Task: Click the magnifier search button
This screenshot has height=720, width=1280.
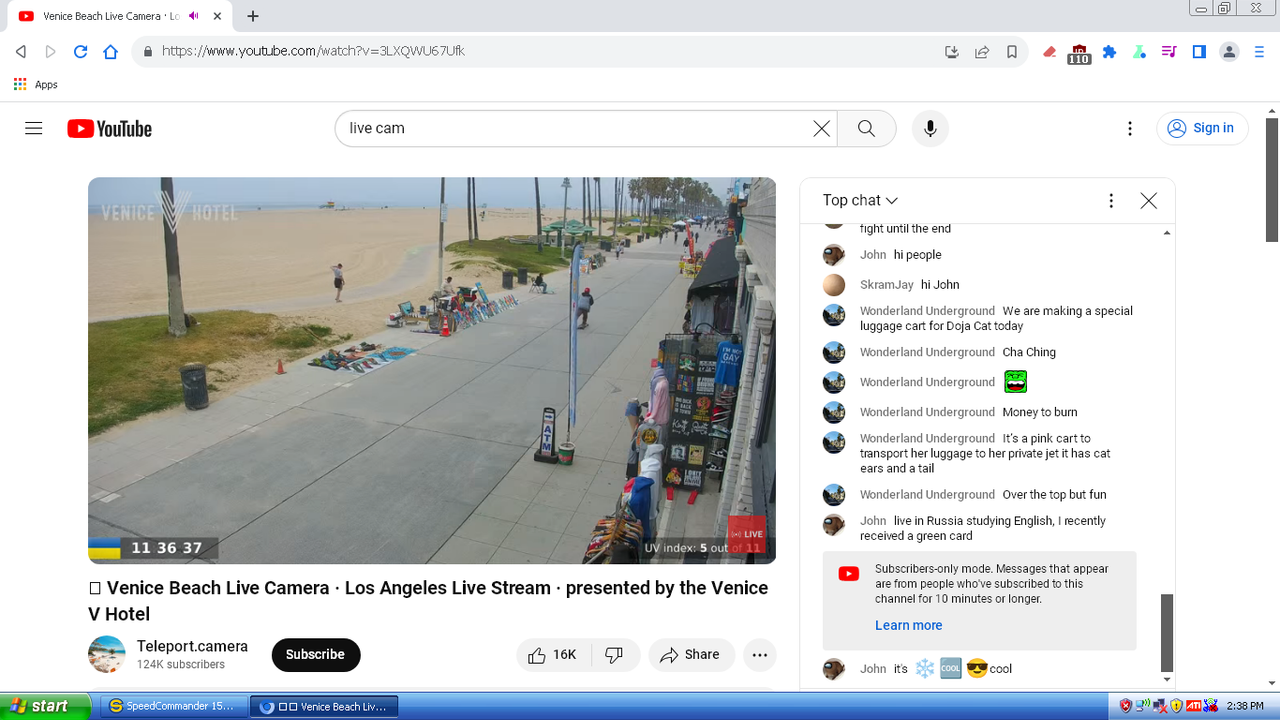Action: click(866, 128)
